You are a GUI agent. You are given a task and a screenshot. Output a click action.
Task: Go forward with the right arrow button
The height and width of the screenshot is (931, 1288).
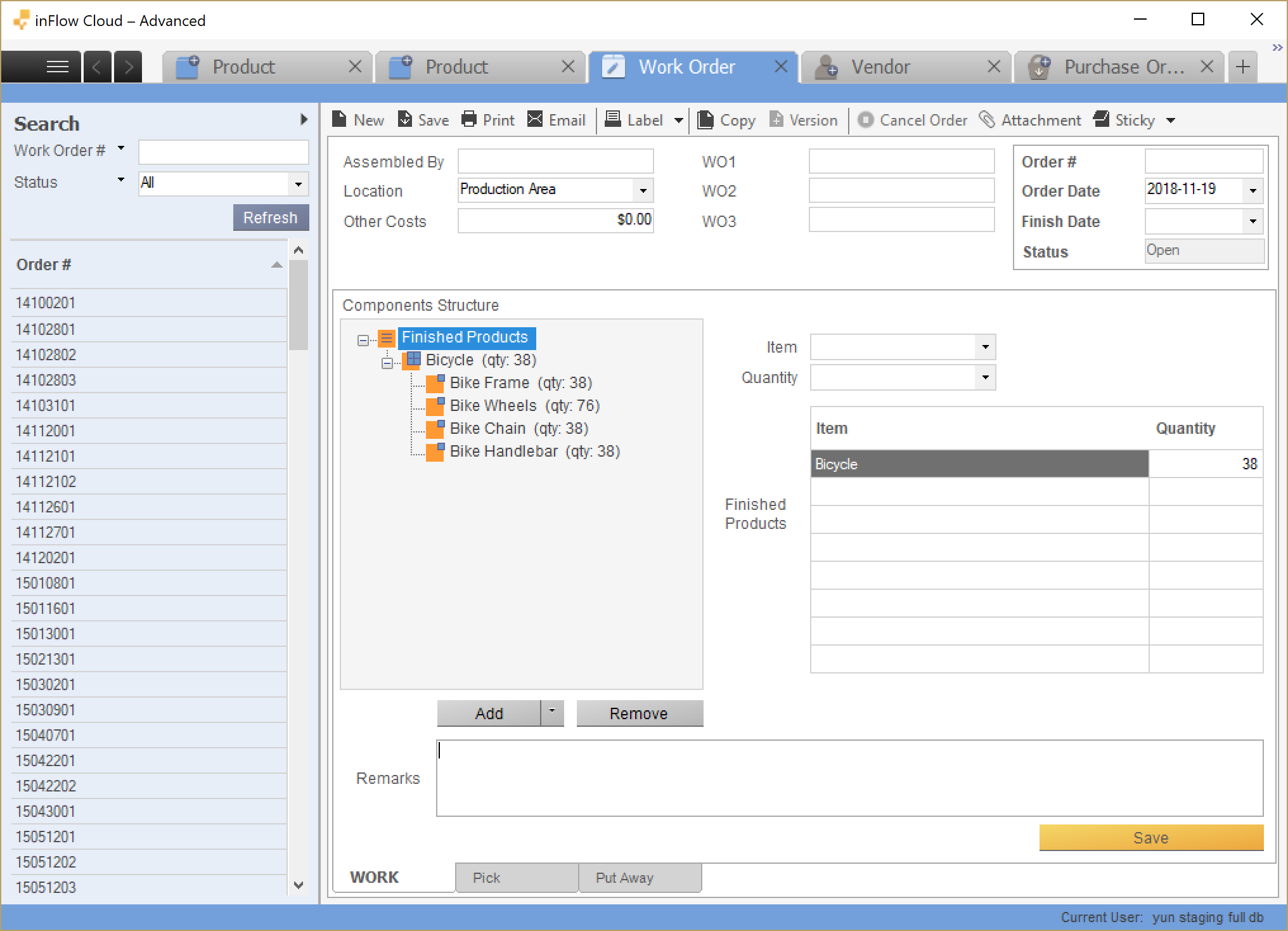[x=128, y=67]
